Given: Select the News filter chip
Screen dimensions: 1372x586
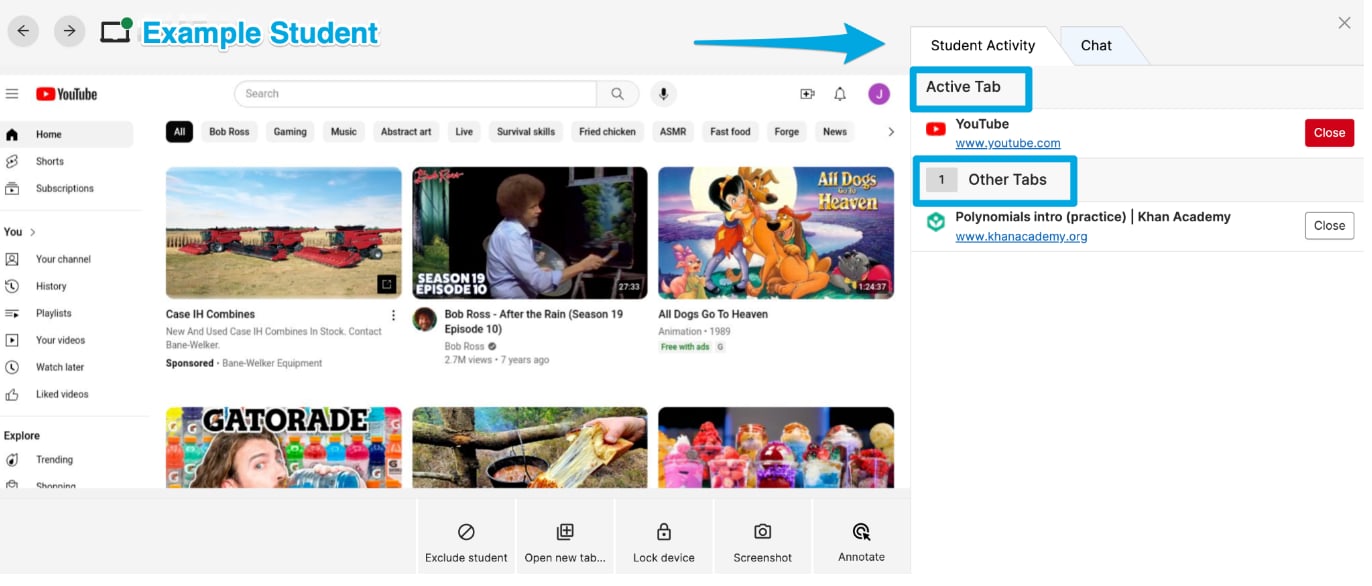Looking at the screenshot, I should (x=835, y=131).
